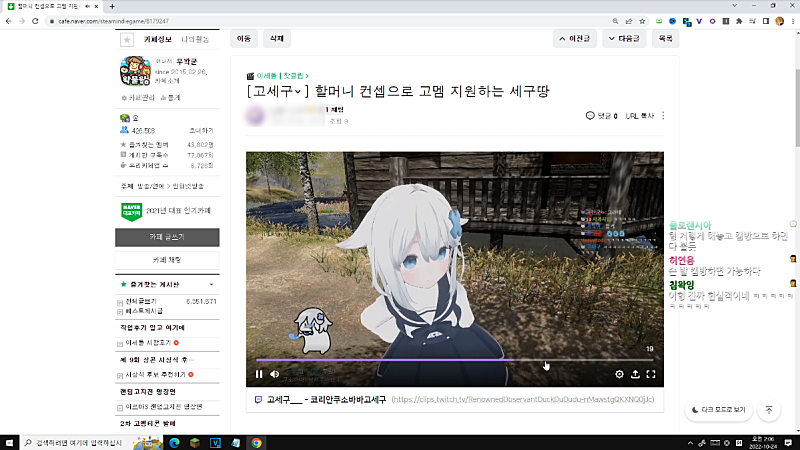This screenshot has width=800, height=450.
Task: Open the 베스트게시글 board
Action: tap(144, 311)
